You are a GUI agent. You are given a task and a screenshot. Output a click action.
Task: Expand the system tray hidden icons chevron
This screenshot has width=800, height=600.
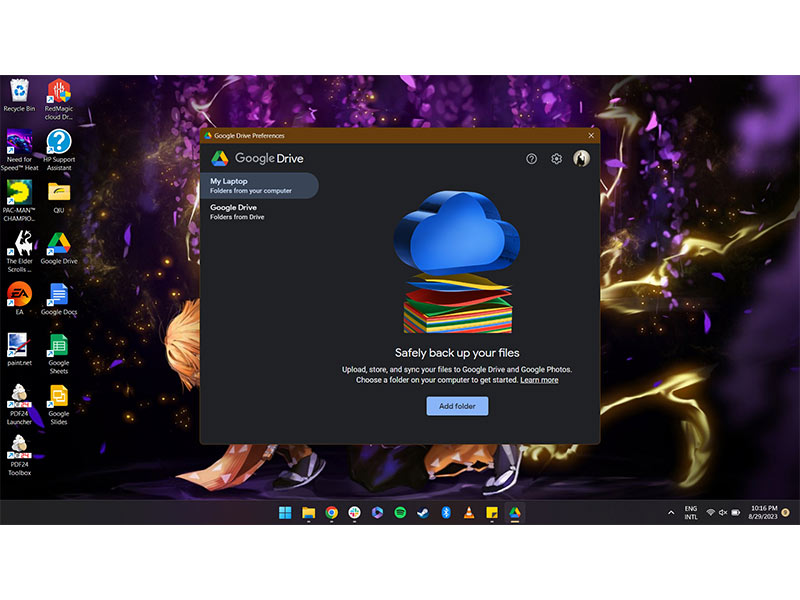[671, 513]
